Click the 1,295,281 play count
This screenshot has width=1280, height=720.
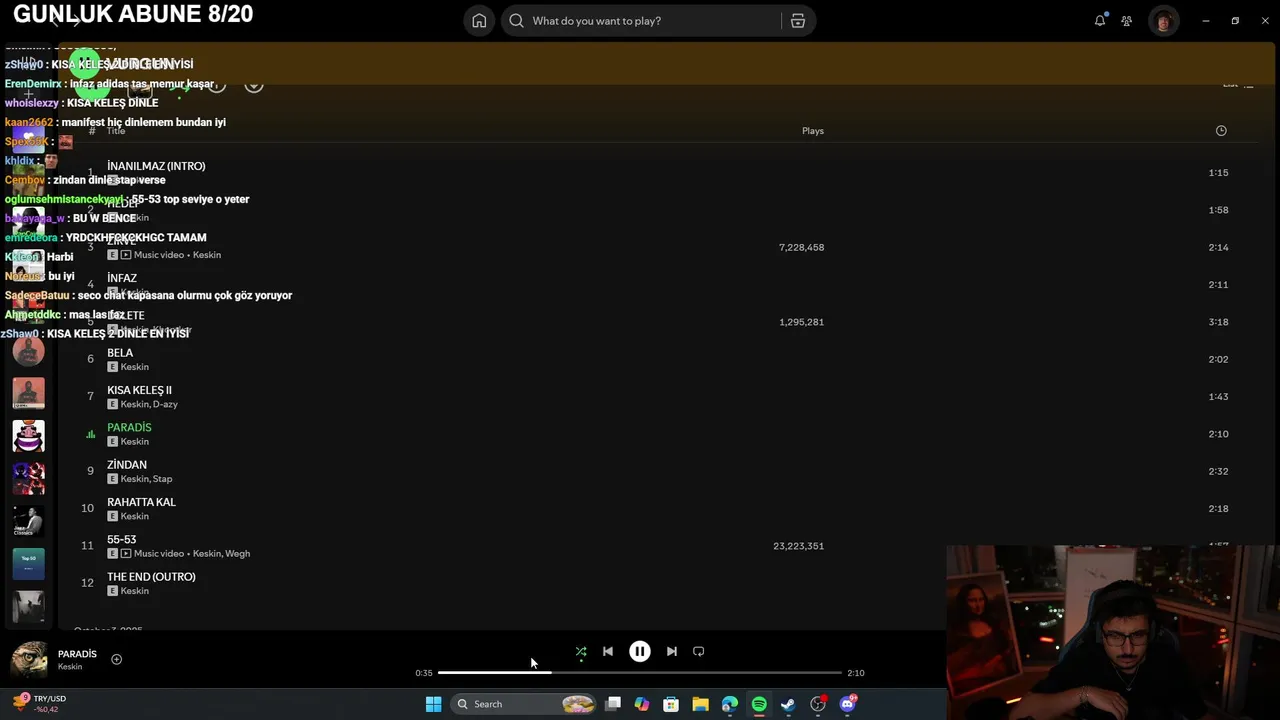pyautogui.click(x=802, y=322)
